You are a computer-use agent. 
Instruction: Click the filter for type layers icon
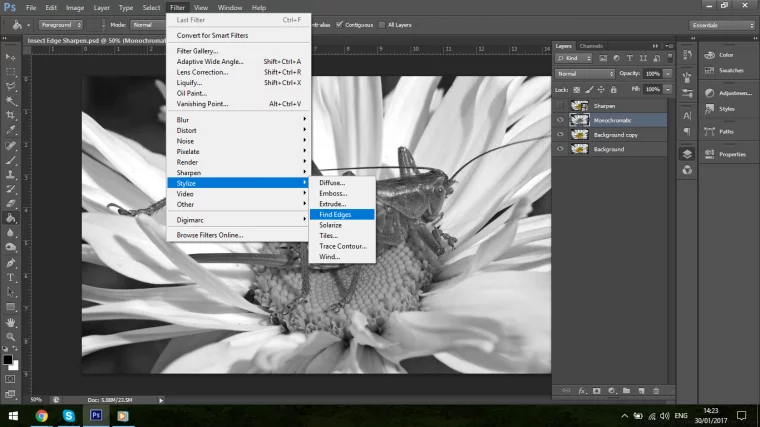[630, 58]
